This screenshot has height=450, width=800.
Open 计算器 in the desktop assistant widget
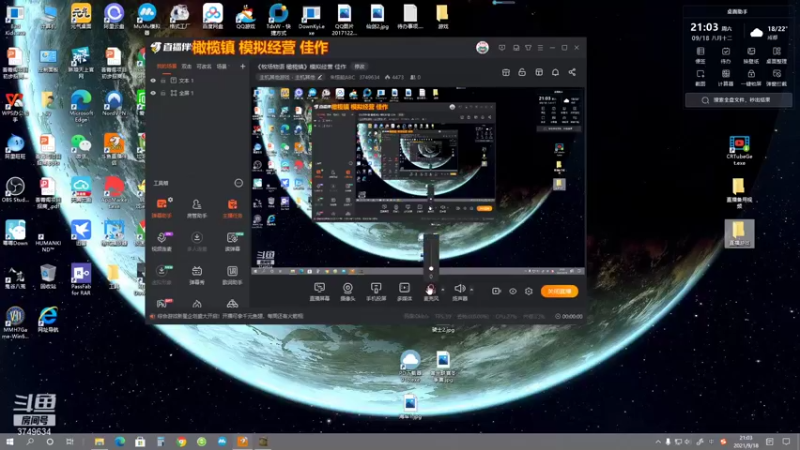(726, 78)
